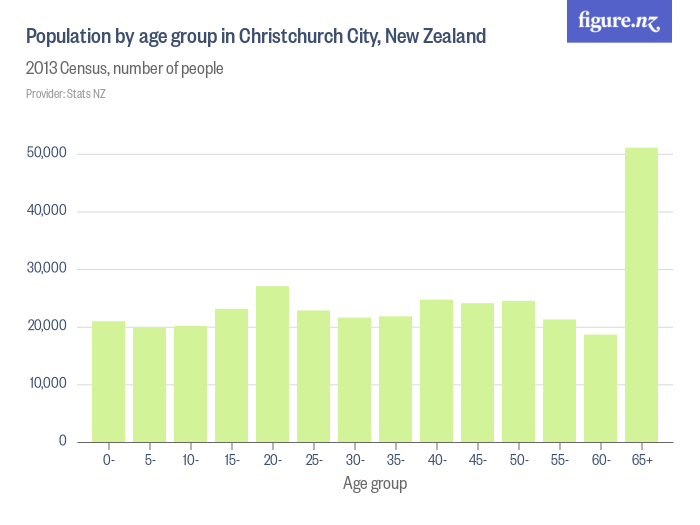
Task: Select the 50- age group bar
Action: [518, 371]
